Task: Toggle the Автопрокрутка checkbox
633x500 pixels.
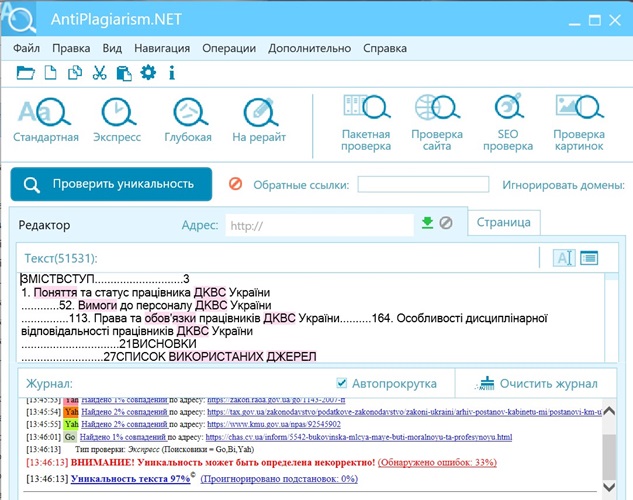Action: (342, 383)
